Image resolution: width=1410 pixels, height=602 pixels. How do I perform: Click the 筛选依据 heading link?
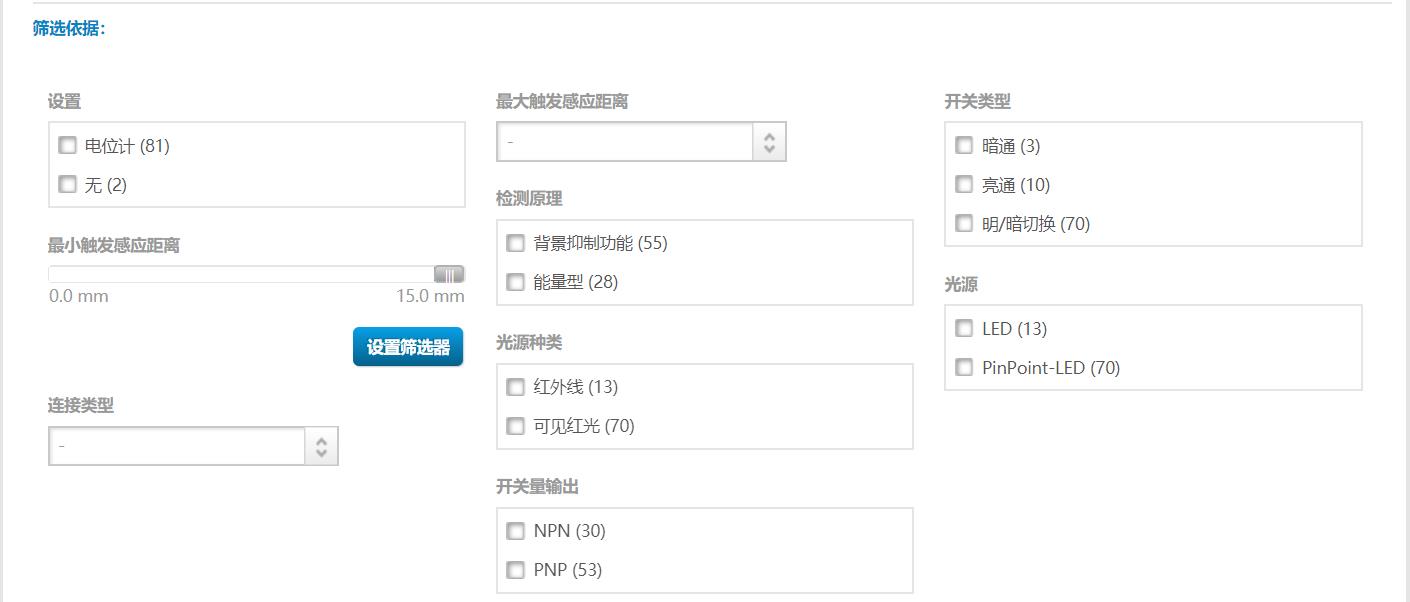[69, 28]
